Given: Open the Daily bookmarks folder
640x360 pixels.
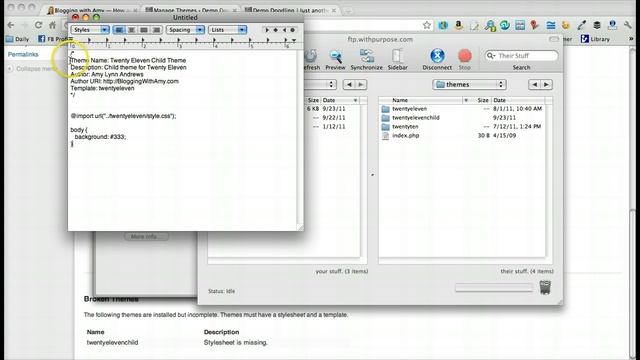Looking at the screenshot, I should [x=18, y=39].
